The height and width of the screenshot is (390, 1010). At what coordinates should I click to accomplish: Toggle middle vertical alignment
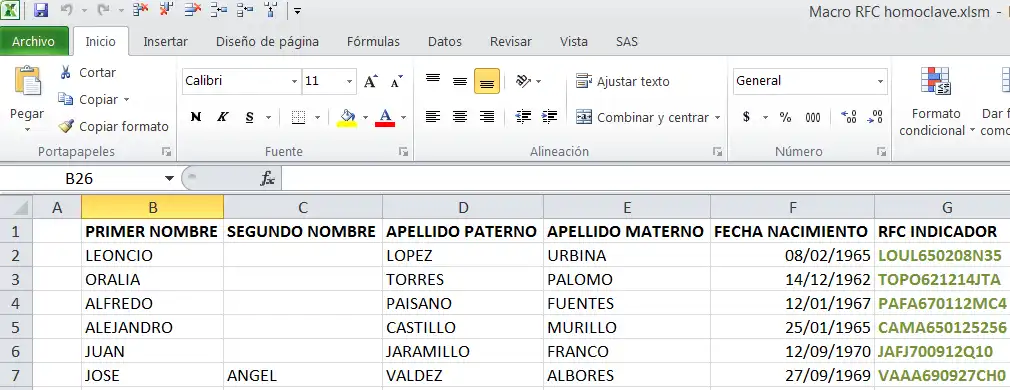(x=460, y=81)
